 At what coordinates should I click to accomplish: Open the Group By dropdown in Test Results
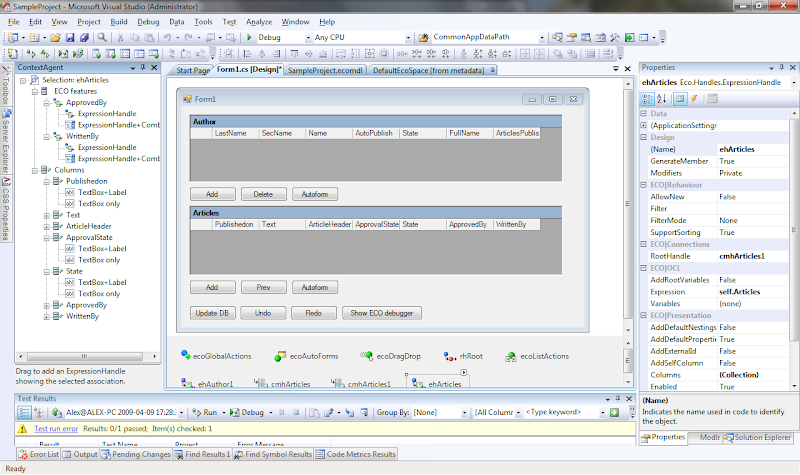[463, 412]
